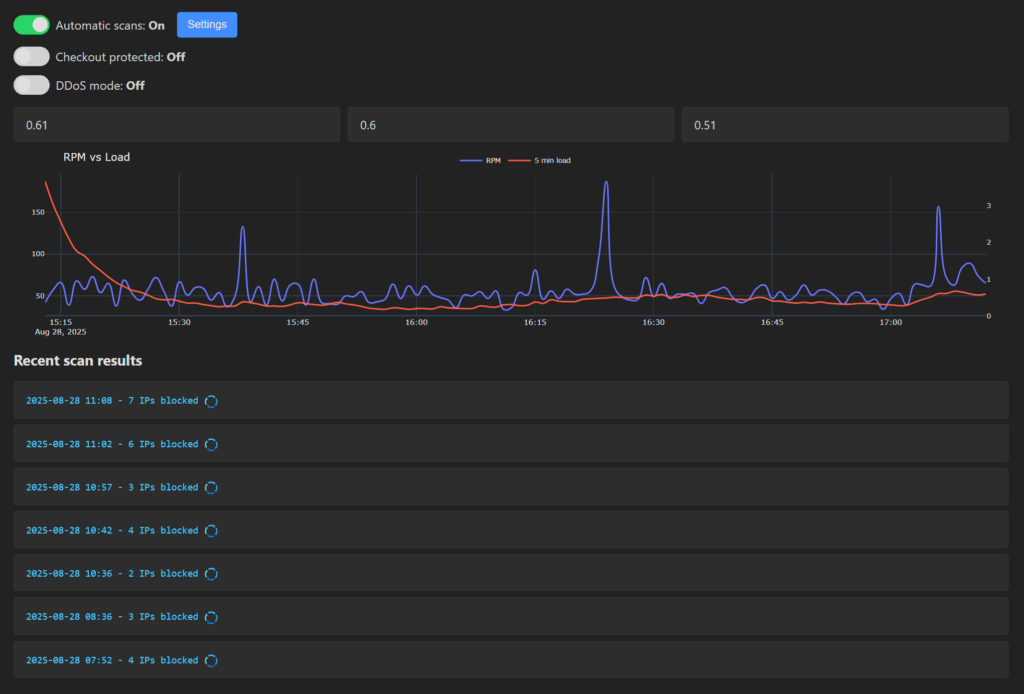Open the Settings button
1024x694 pixels.
coord(207,25)
